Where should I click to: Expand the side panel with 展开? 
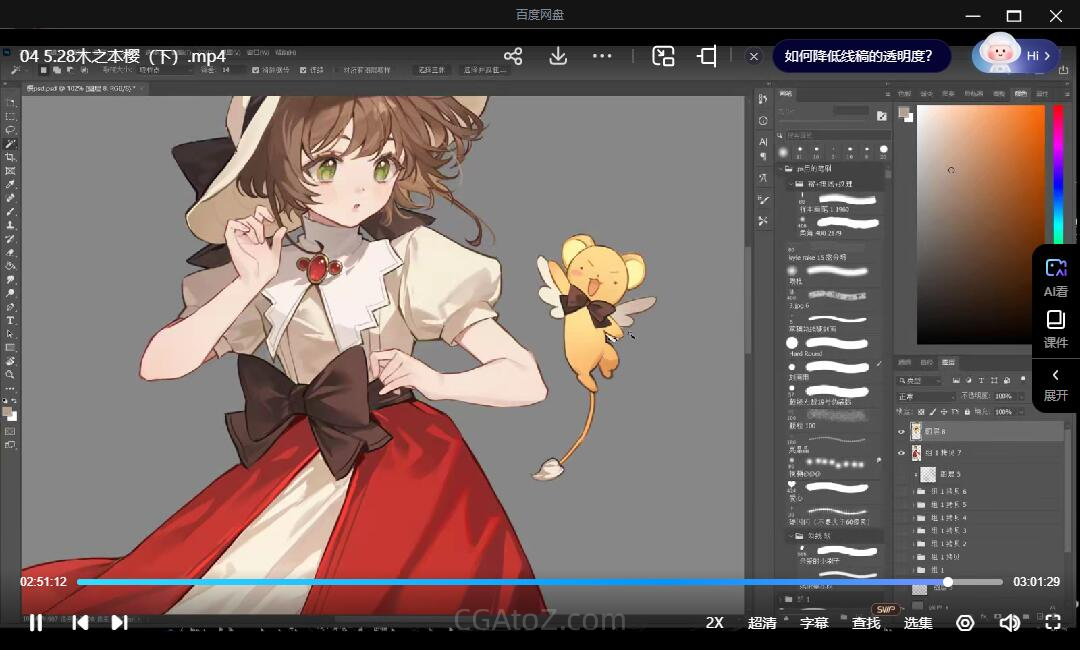(x=1055, y=384)
